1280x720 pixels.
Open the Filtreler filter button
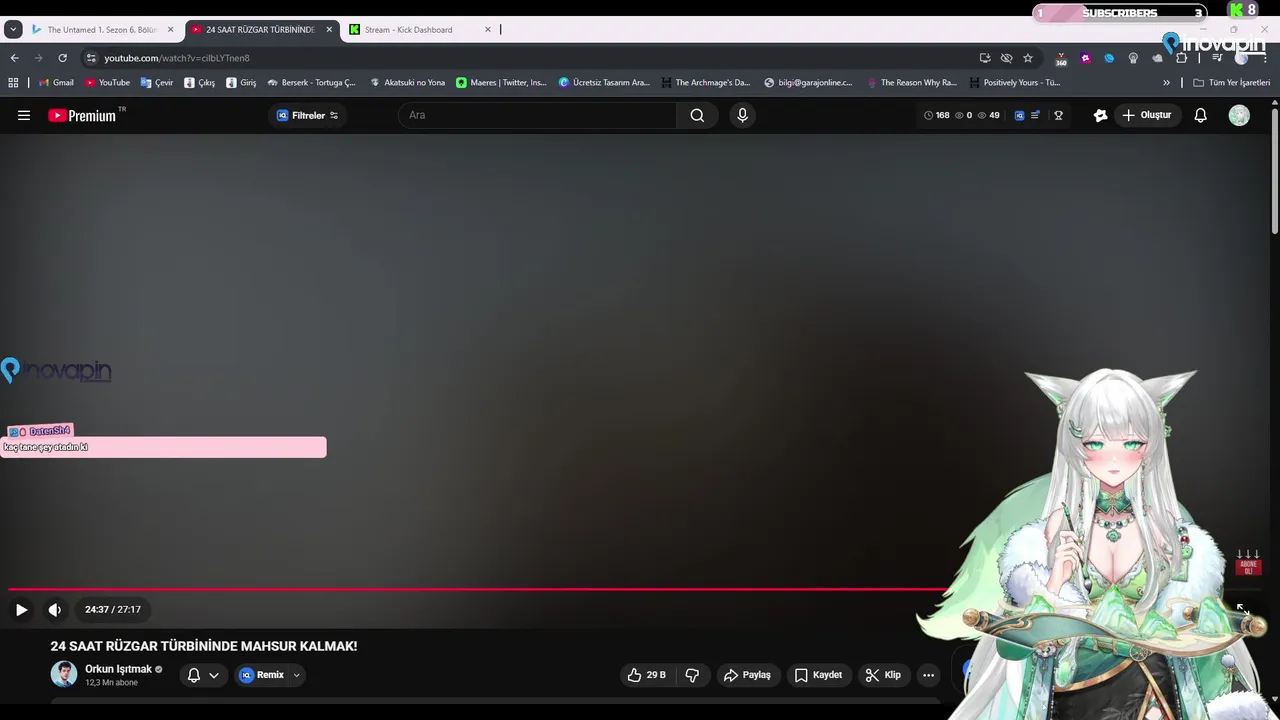pos(307,115)
